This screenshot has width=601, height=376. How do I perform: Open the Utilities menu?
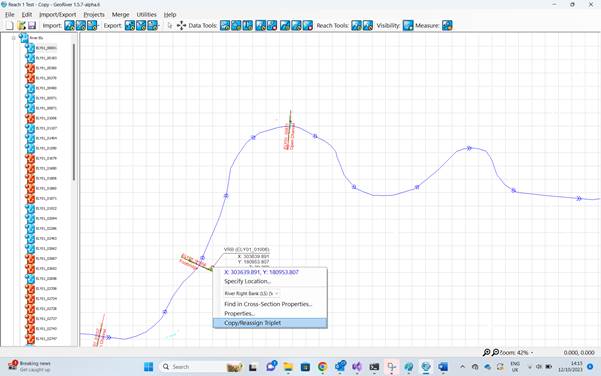click(x=146, y=15)
